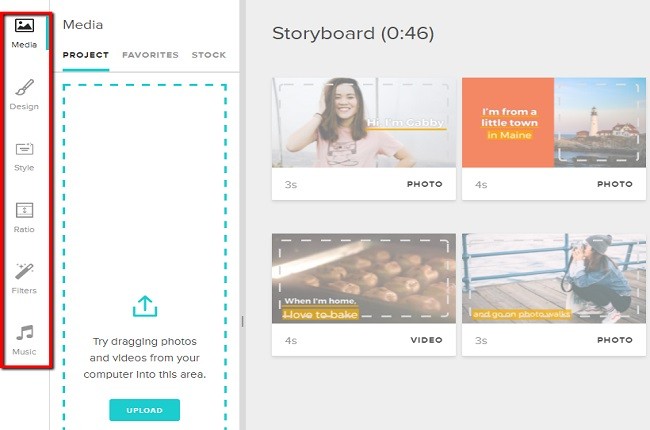Open Filters magic wand icon
The image size is (650, 430).
pyautogui.click(x=24, y=272)
